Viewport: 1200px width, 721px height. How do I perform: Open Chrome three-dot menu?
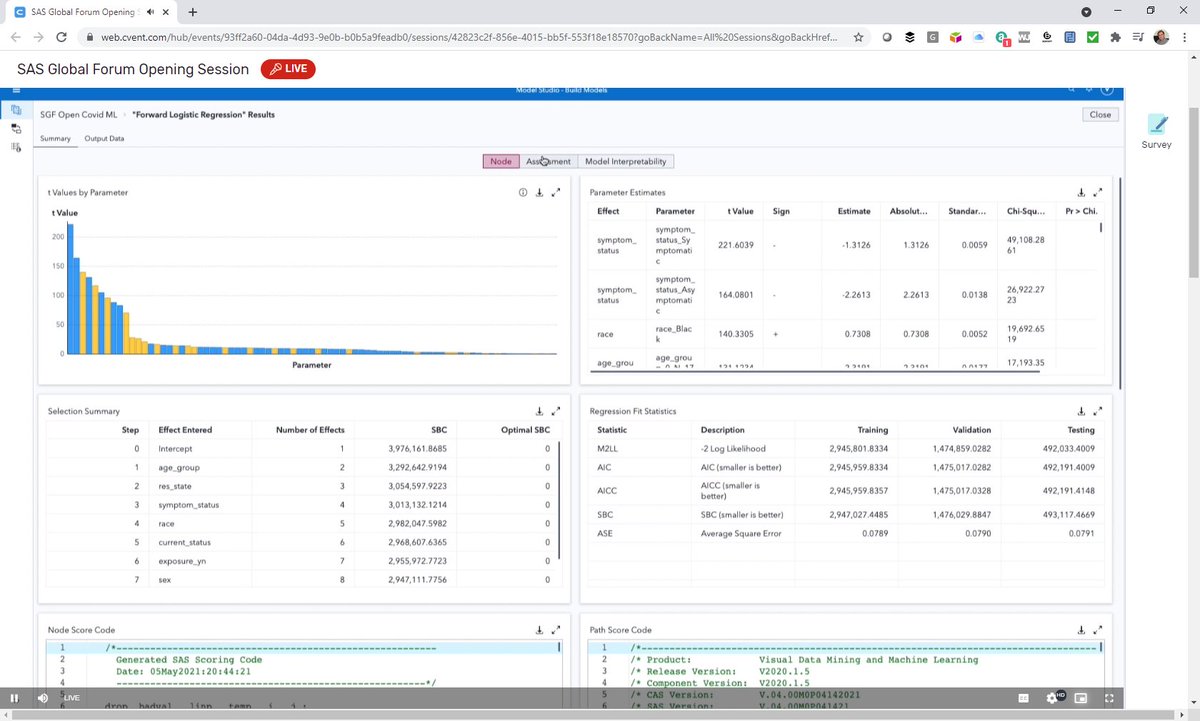(x=1184, y=37)
